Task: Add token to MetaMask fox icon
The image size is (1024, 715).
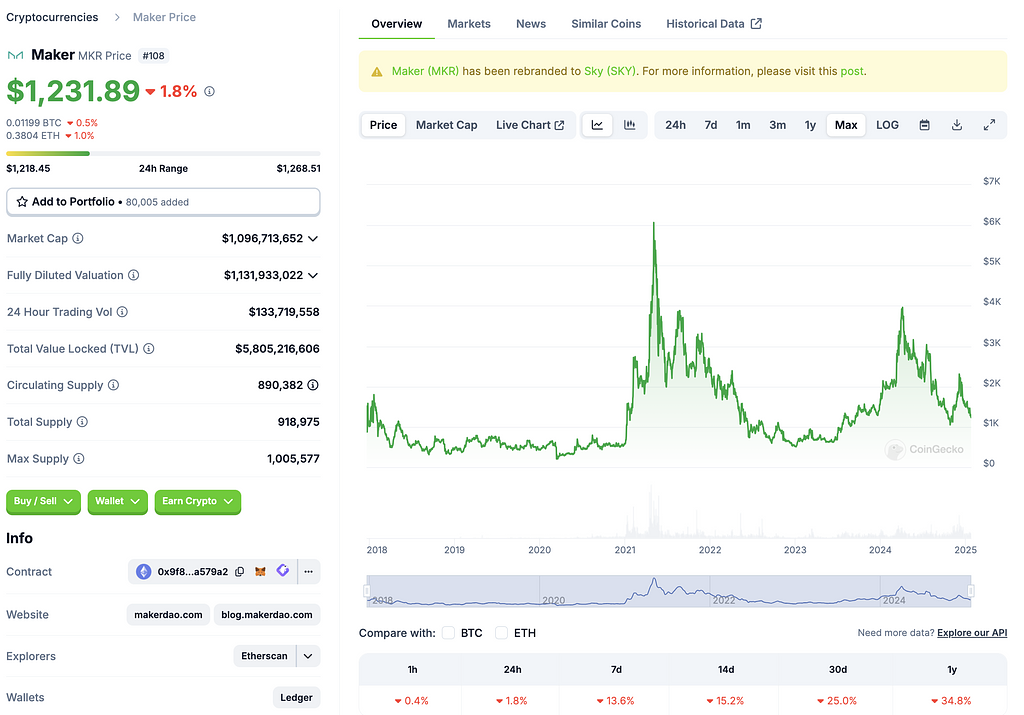Action: 260,572
